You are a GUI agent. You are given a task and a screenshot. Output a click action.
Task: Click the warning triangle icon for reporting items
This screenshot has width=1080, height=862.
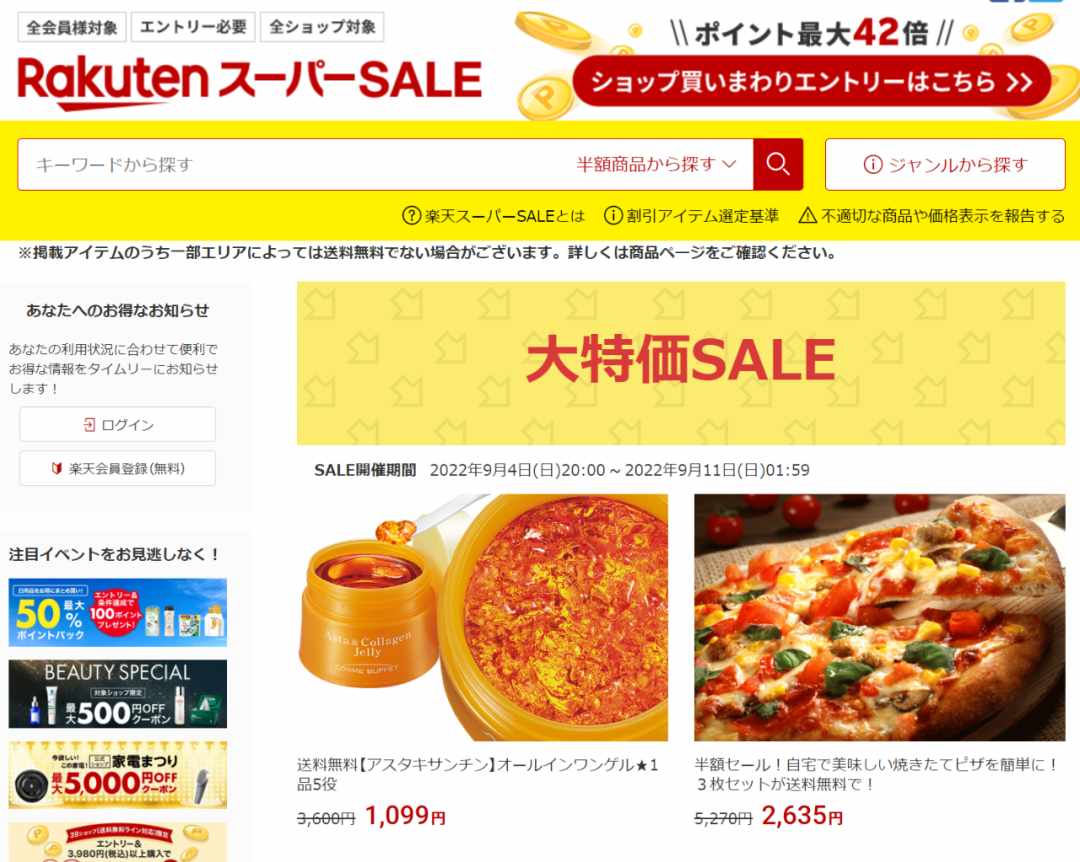click(x=807, y=216)
